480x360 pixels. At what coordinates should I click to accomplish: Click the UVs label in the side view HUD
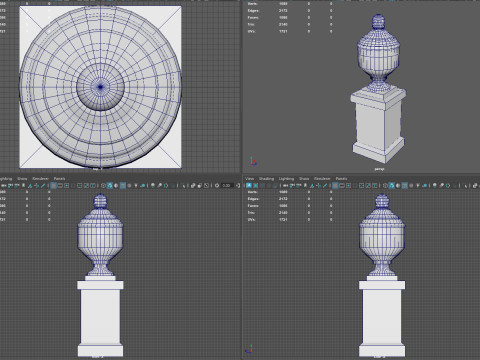coord(252,220)
